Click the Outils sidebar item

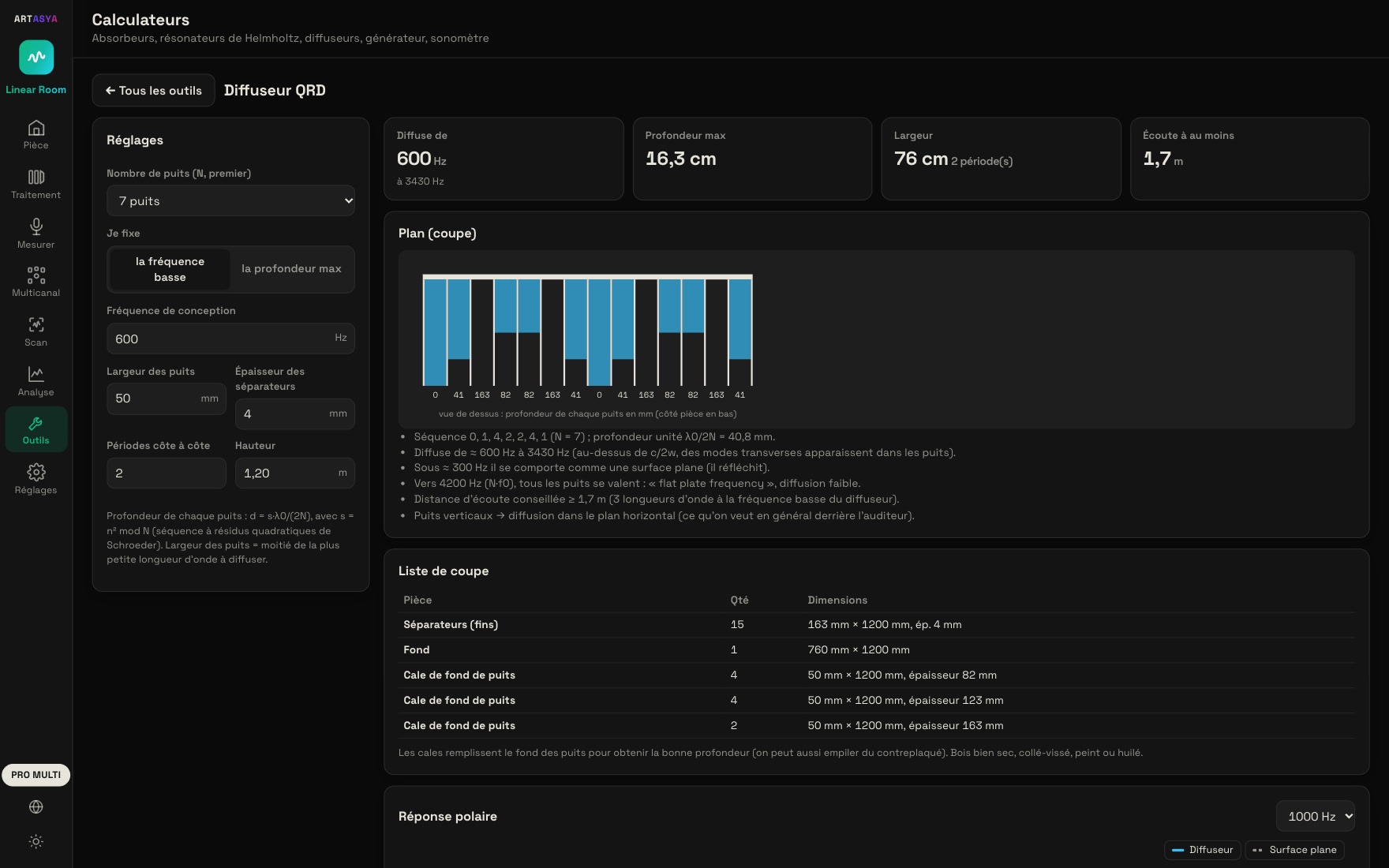tap(36, 430)
